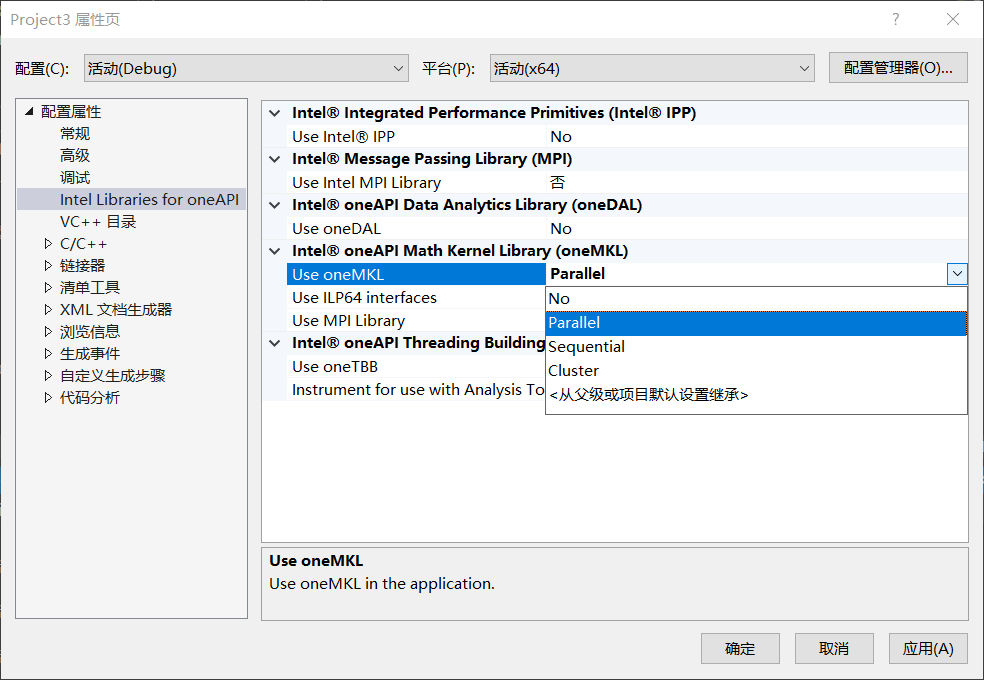Viewport: 984px width, 680px height.
Task: Click the Use oneMKL dropdown arrow button
Action: click(956, 274)
